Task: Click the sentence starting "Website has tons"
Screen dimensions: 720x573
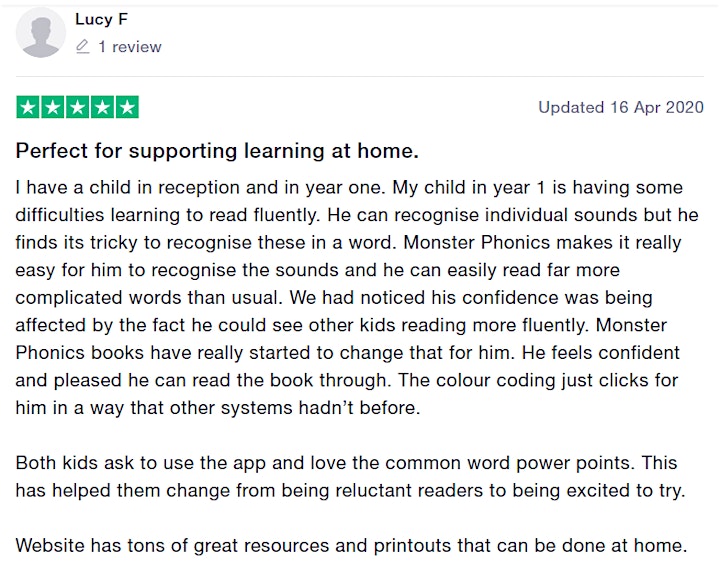Action: [x=351, y=546]
